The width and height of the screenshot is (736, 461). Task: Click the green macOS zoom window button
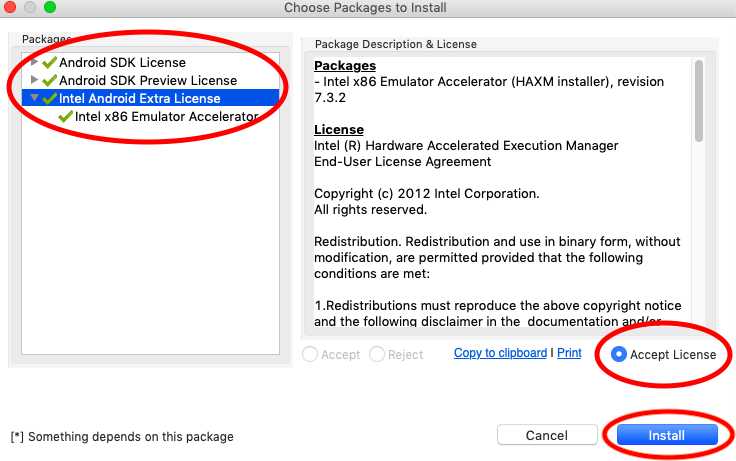[x=50, y=8]
